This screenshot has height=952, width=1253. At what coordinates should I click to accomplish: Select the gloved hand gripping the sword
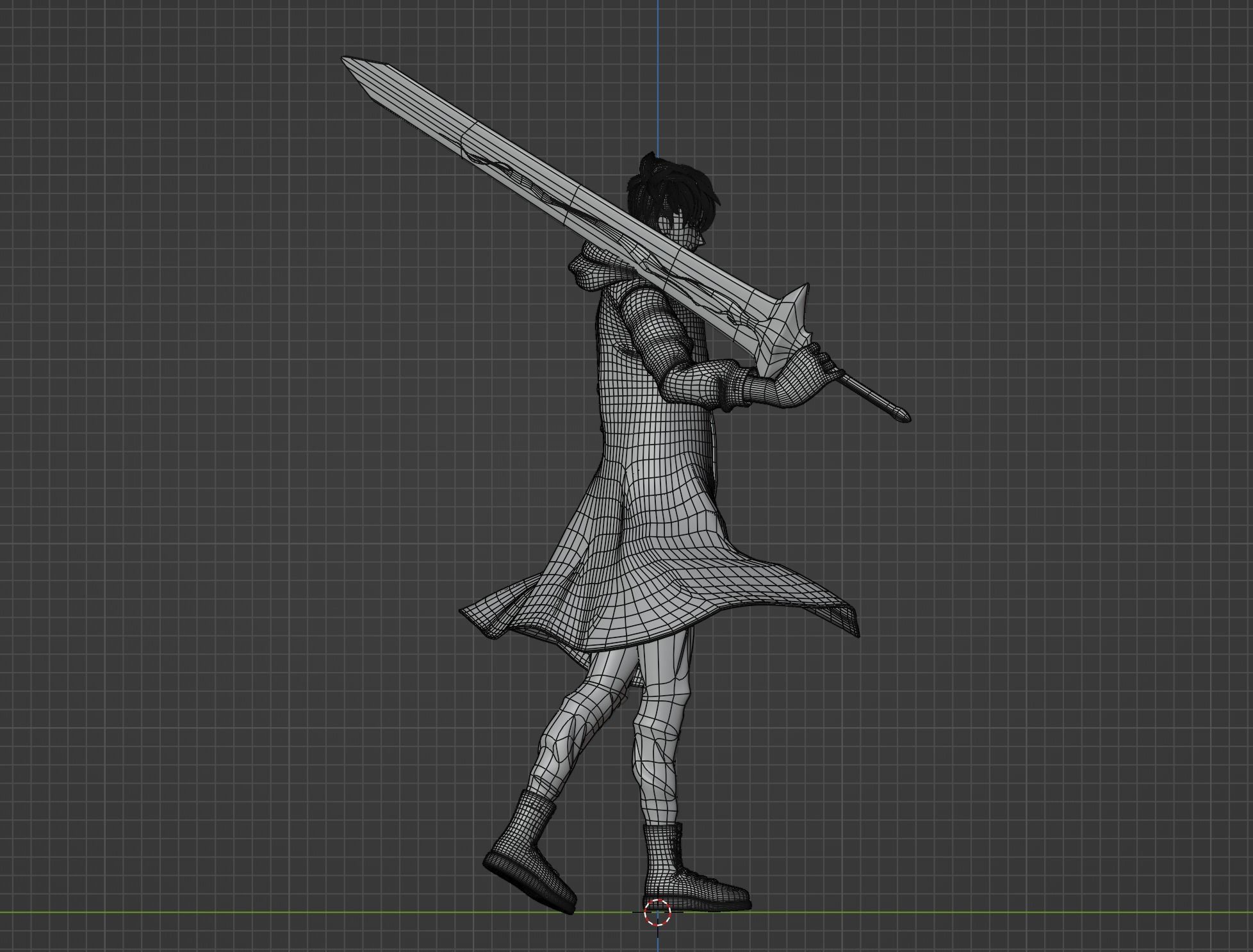coord(801,381)
